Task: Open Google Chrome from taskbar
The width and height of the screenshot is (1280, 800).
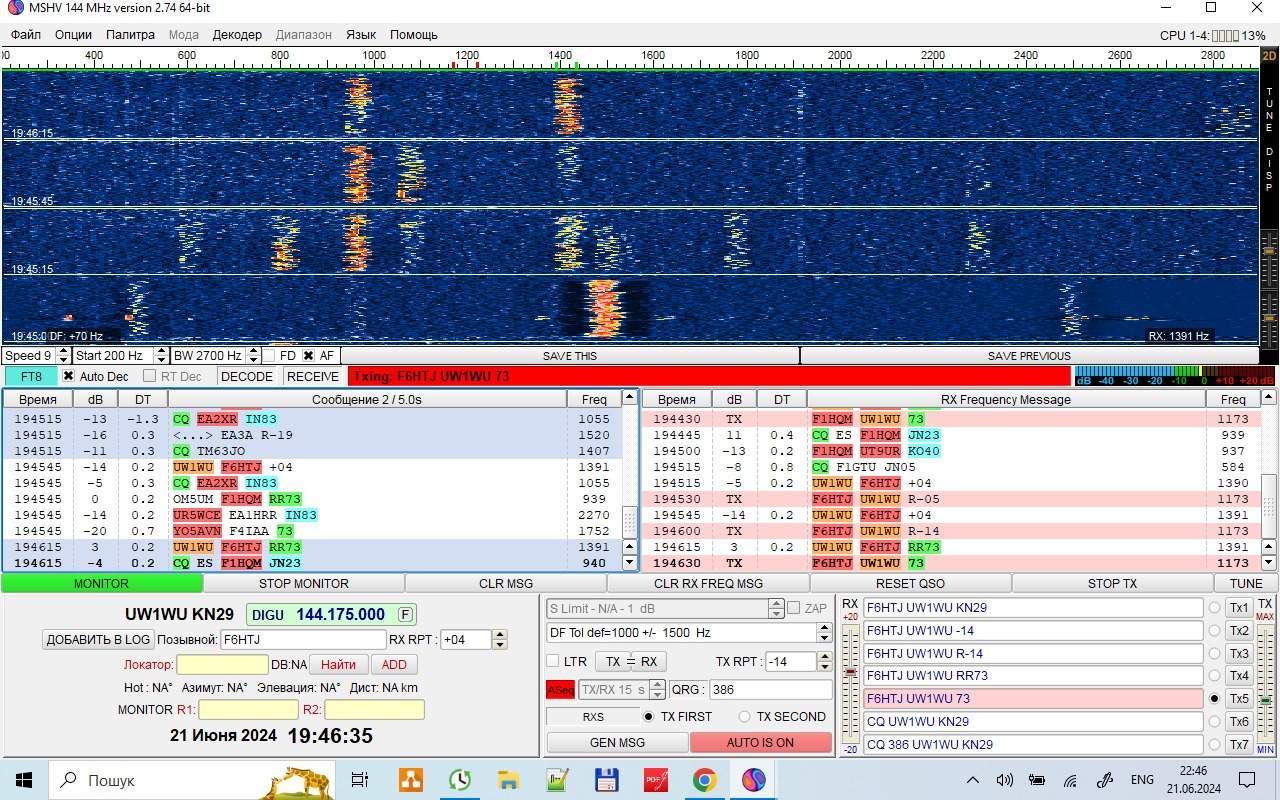Action: click(704, 780)
